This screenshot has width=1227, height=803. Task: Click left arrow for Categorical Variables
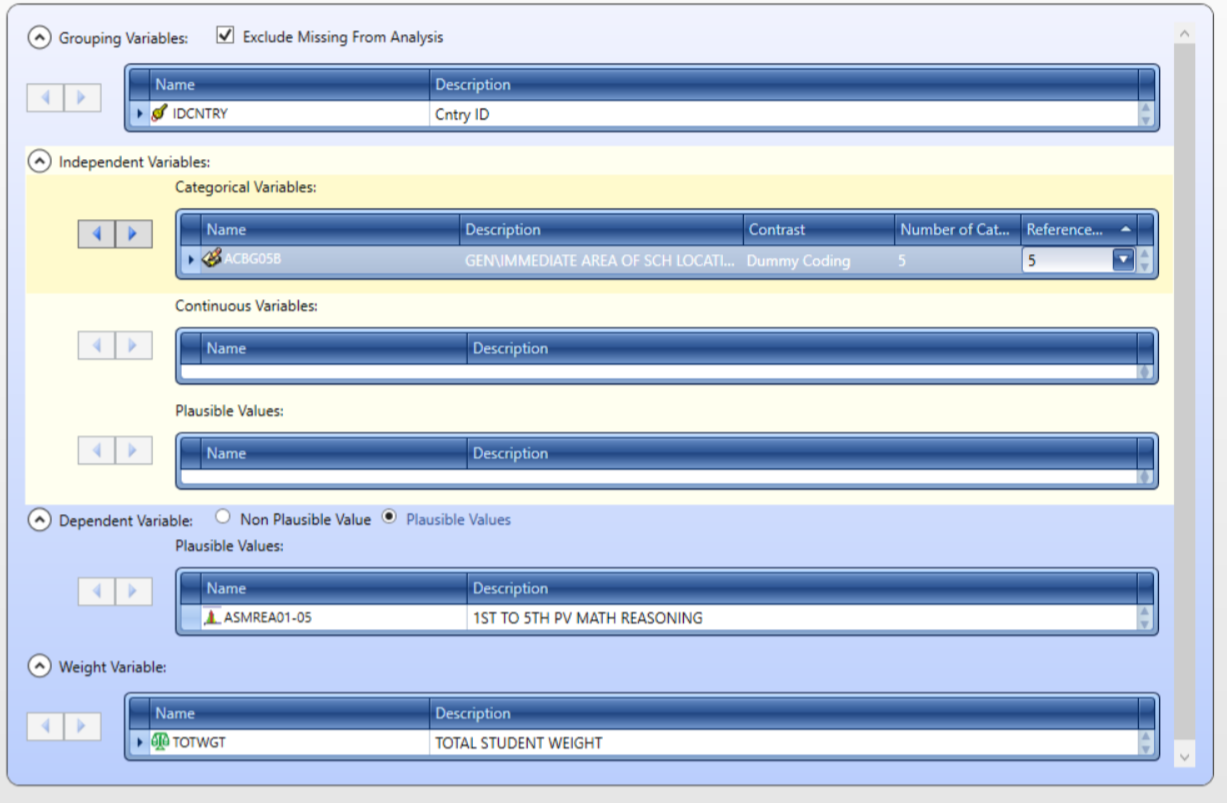coord(97,234)
